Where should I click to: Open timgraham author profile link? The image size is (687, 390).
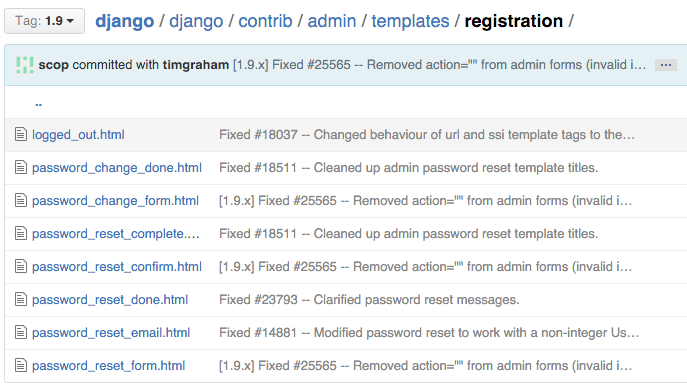(x=196, y=65)
